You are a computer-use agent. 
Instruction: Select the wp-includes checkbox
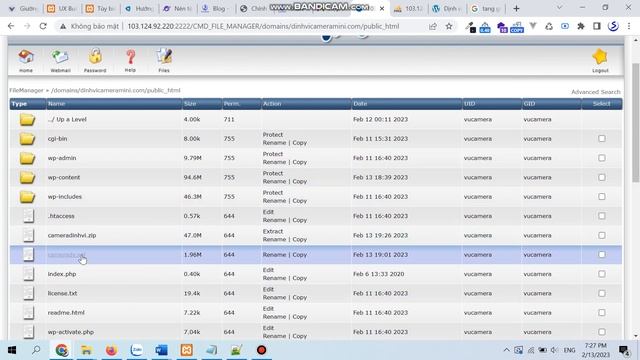[x=602, y=197]
